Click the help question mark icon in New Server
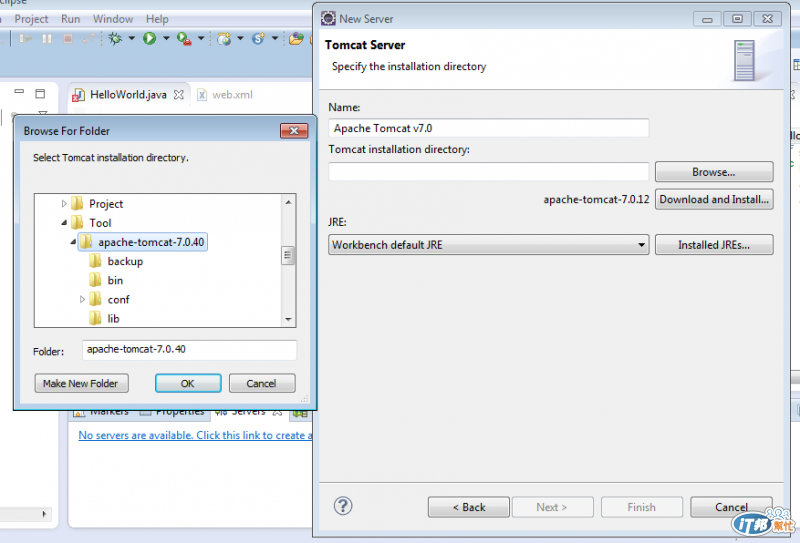This screenshot has height=543, width=800. [x=343, y=506]
